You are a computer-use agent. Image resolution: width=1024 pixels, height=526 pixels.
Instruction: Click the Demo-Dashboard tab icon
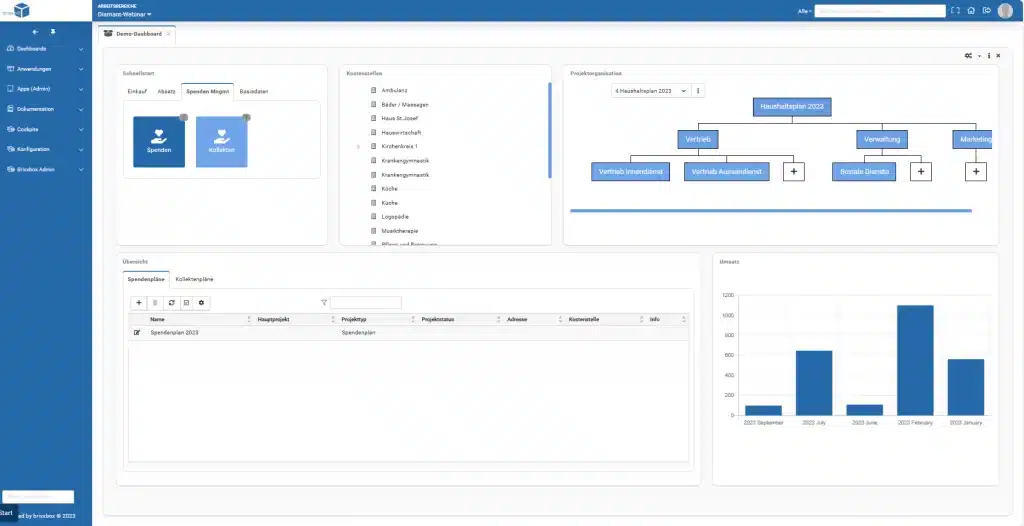[x=108, y=33]
